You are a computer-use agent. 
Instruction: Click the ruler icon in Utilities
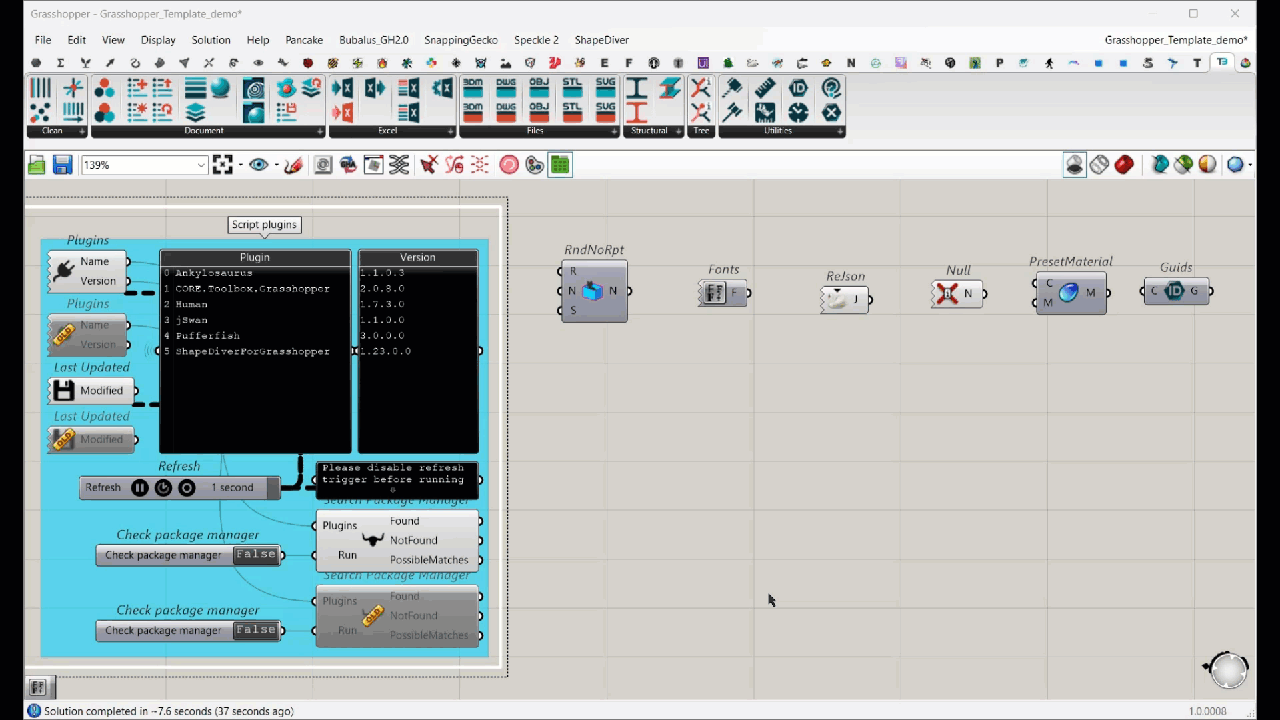coord(765,88)
